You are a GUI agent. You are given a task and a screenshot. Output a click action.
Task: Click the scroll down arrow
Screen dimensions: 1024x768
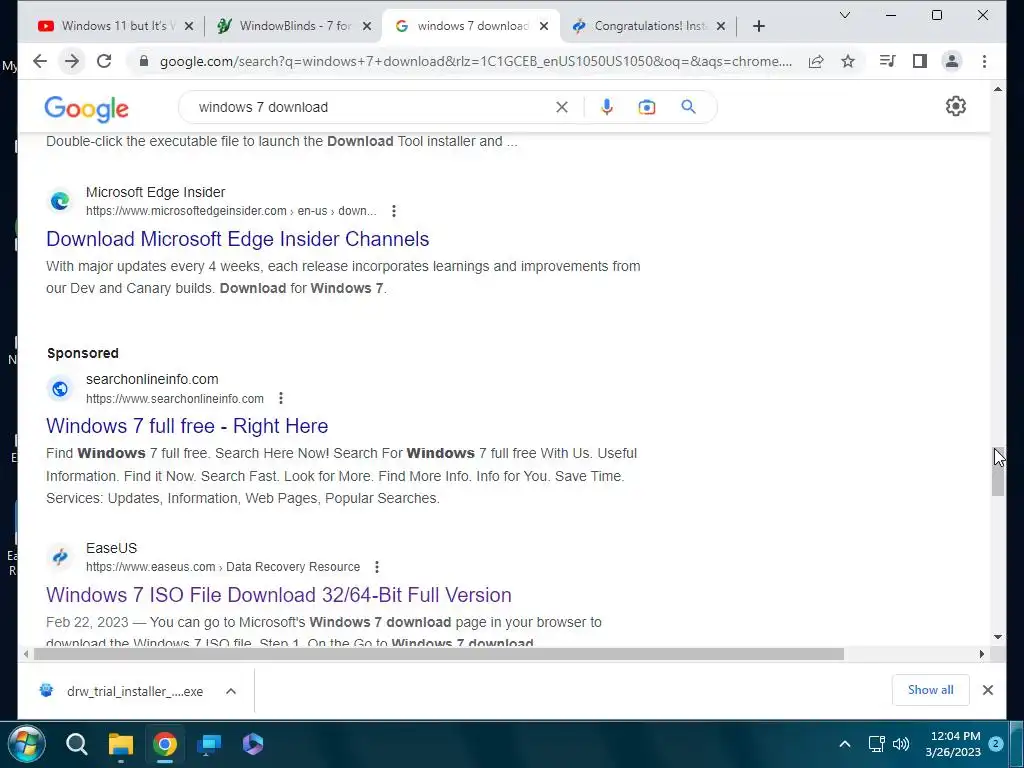point(998,637)
